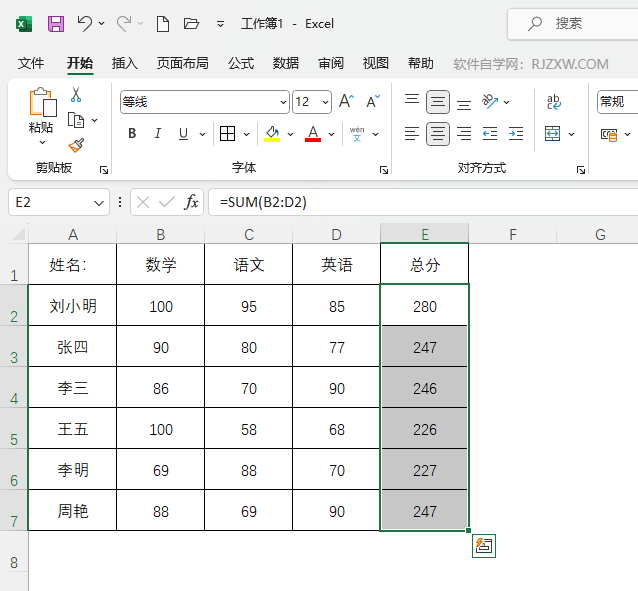
Task: Expand underline style dropdown arrow
Action: 202,134
